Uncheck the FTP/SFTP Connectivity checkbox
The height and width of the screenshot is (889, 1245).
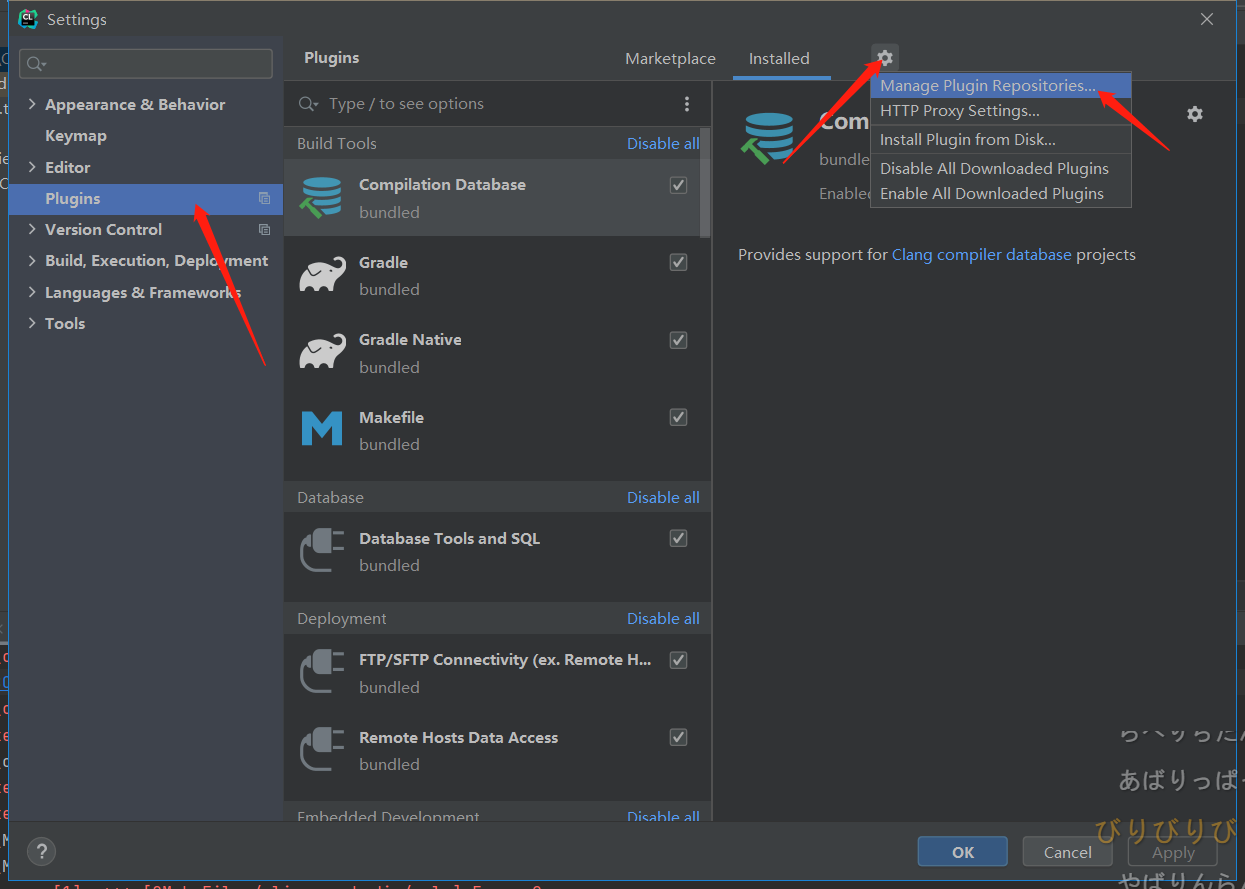tap(678, 660)
